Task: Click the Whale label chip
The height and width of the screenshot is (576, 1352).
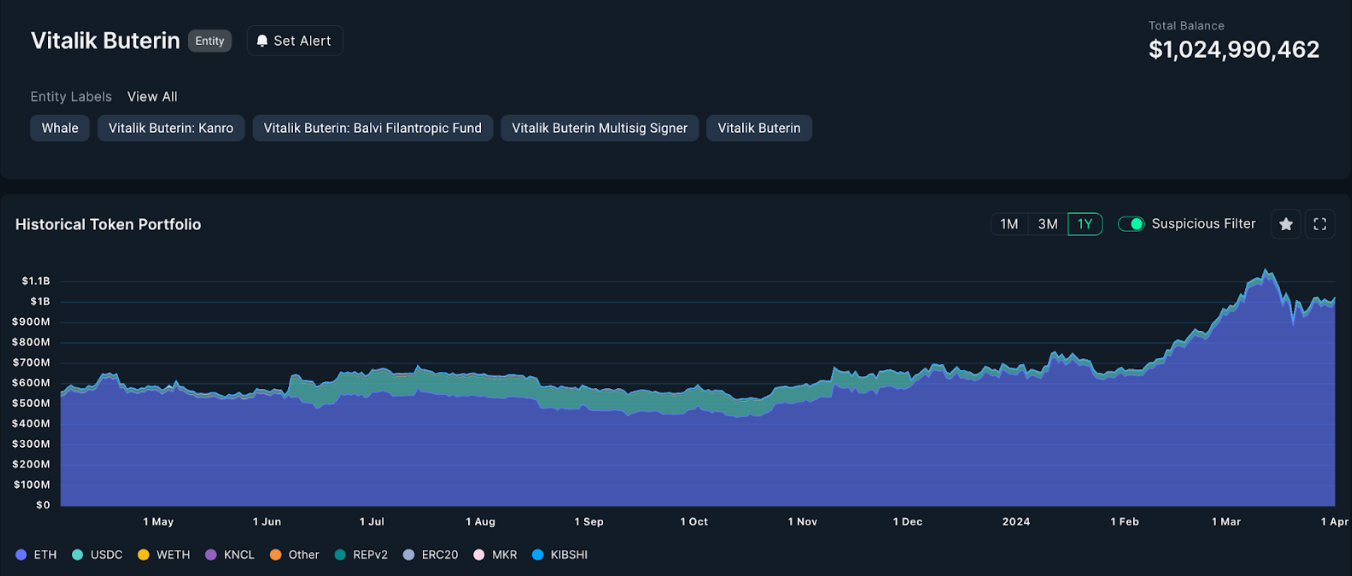Action: point(60,128)
